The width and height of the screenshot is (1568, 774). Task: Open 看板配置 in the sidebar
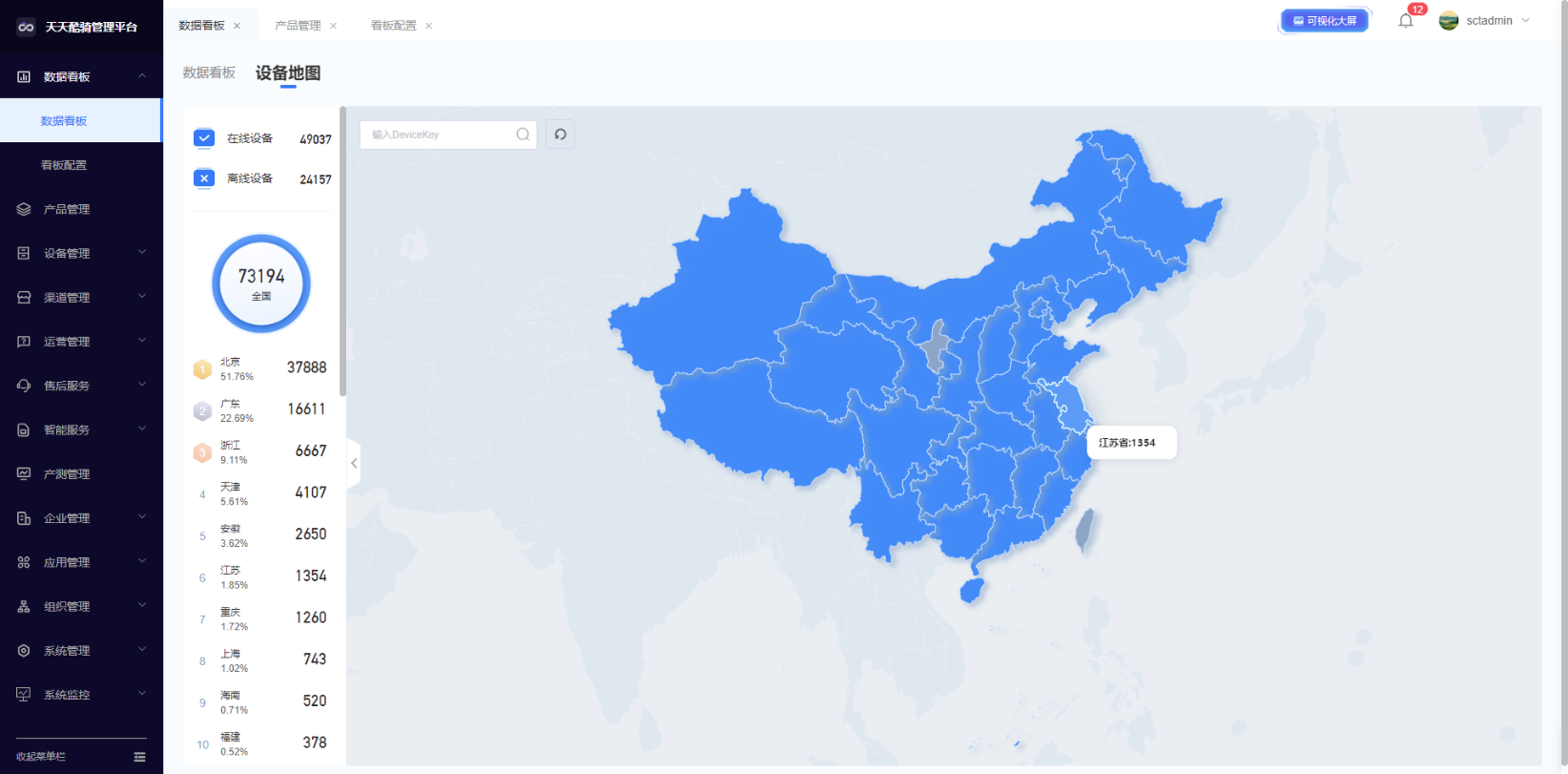(64, 165)
